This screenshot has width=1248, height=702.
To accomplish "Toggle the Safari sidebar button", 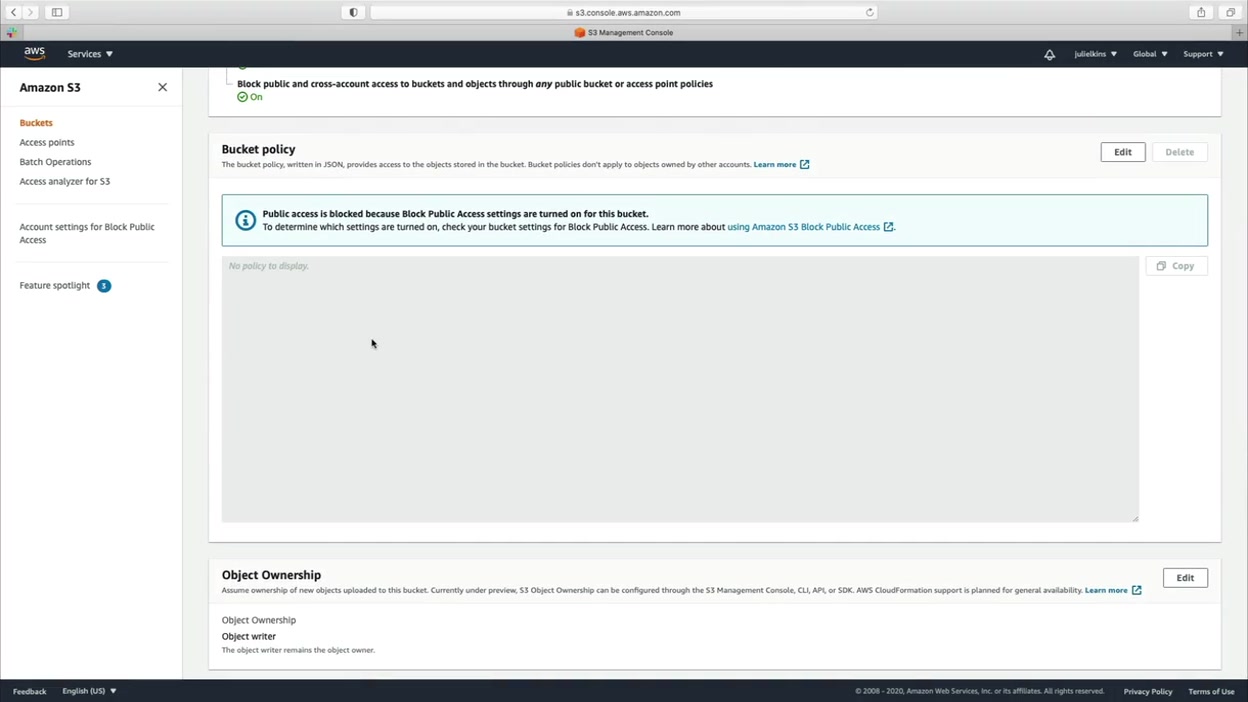I will (x=57, y=12).
